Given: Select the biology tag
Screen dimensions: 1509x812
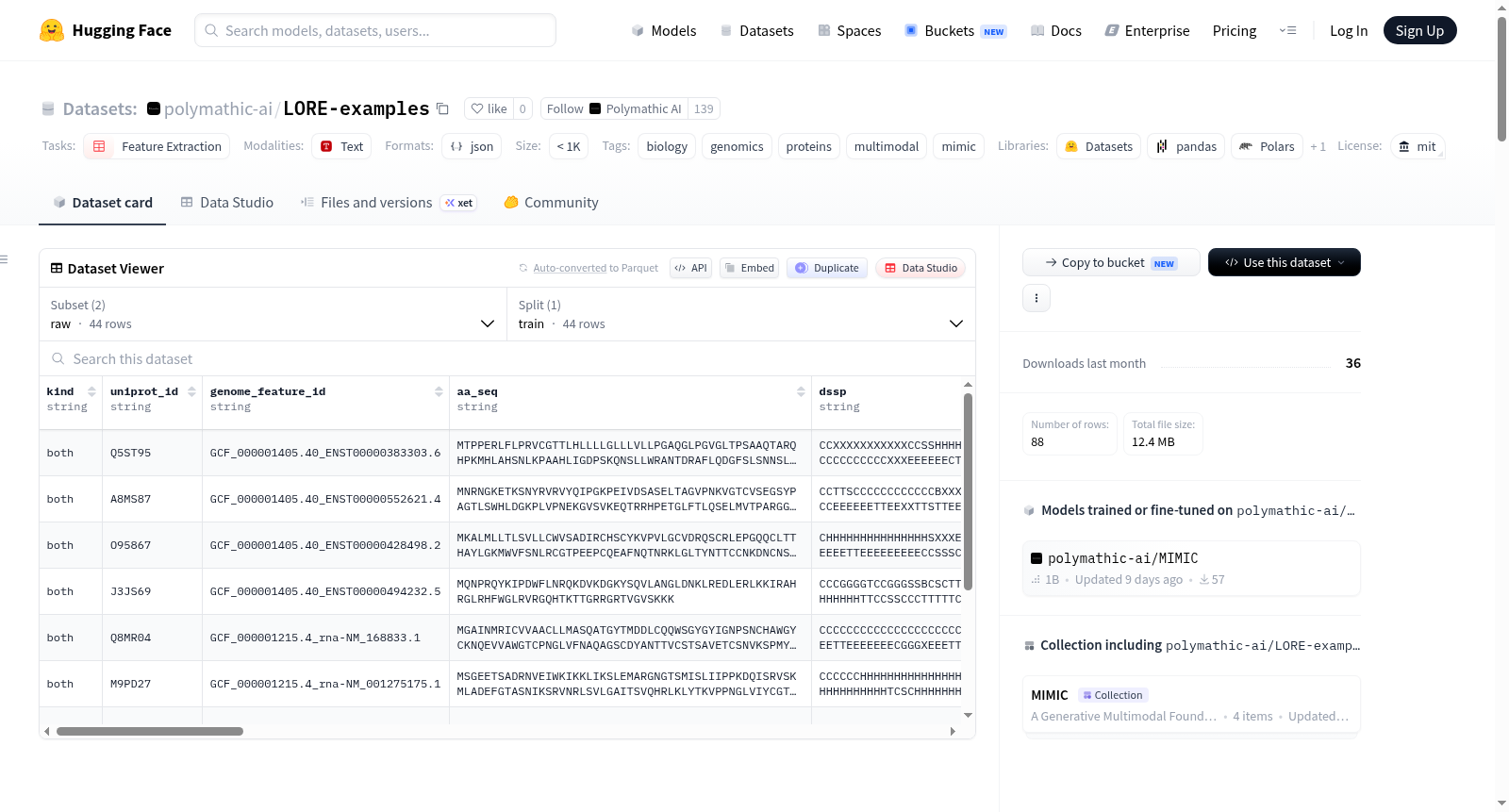Looking at the screenshot, I should click(x=667, y=146).
